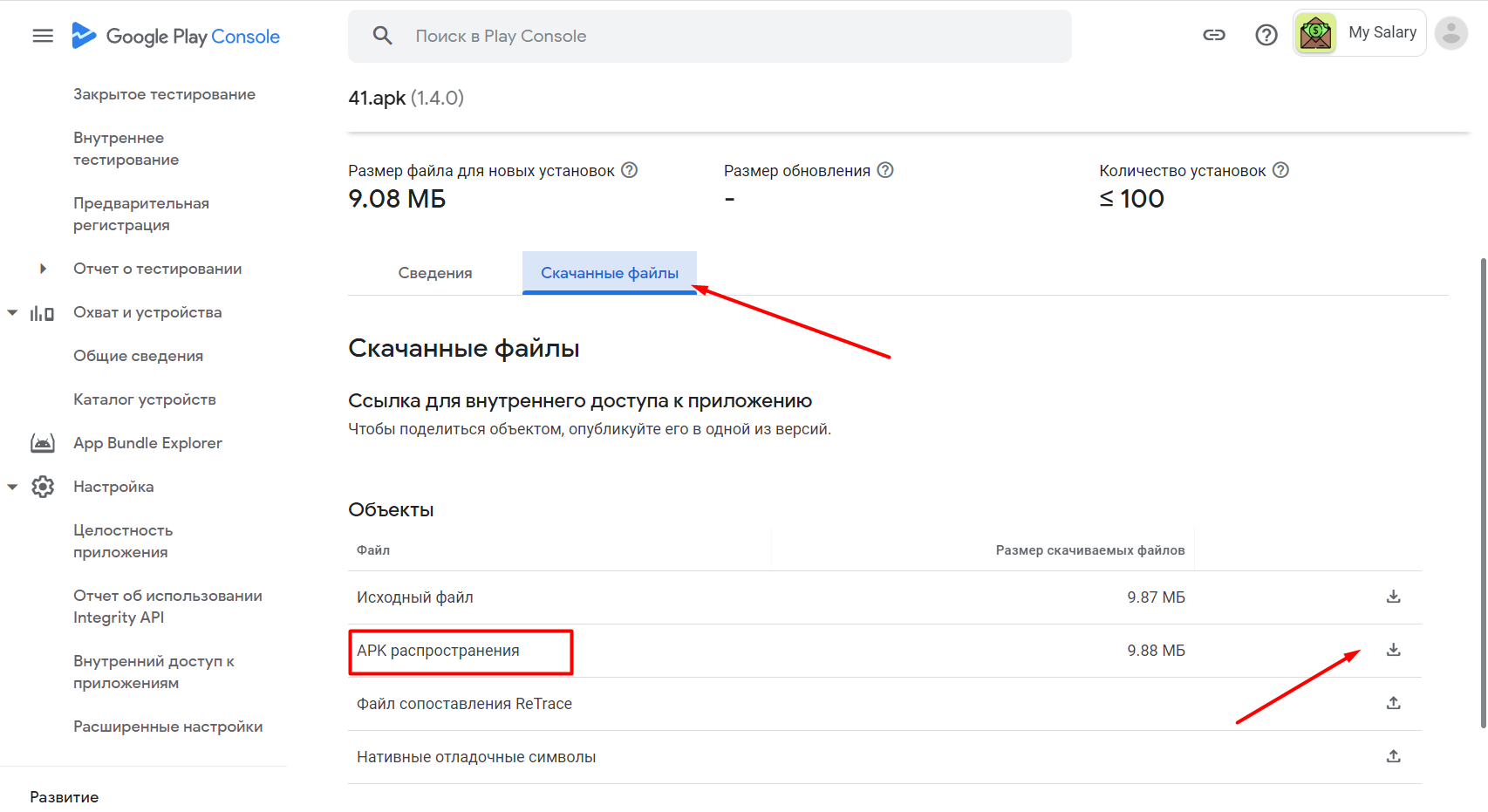This screenshot has width=1488, height=812.
Task: Expand Отчет о тестировании section
Action: point(43,269)
